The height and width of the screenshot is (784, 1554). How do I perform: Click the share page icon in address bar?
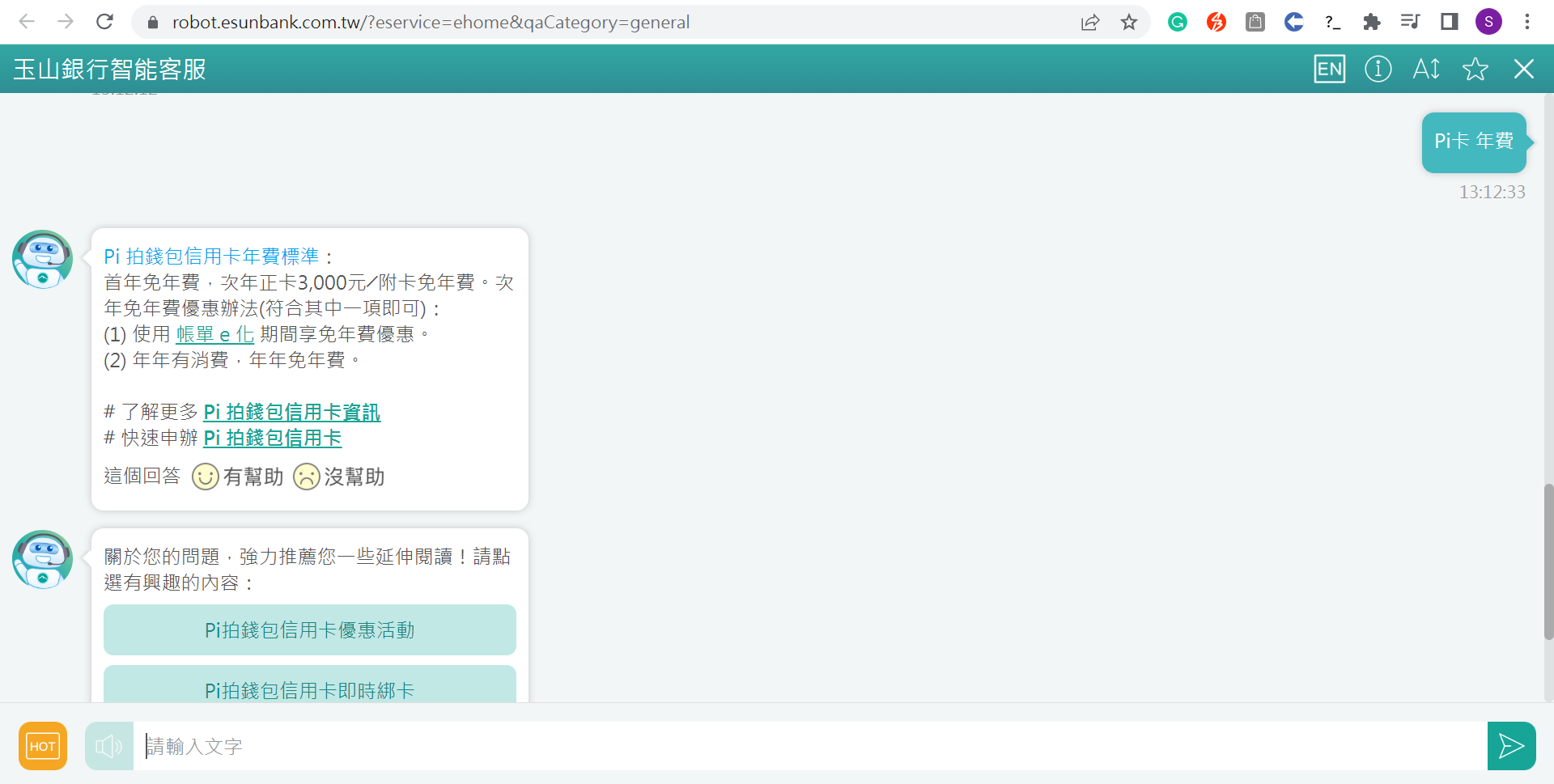1090,22
